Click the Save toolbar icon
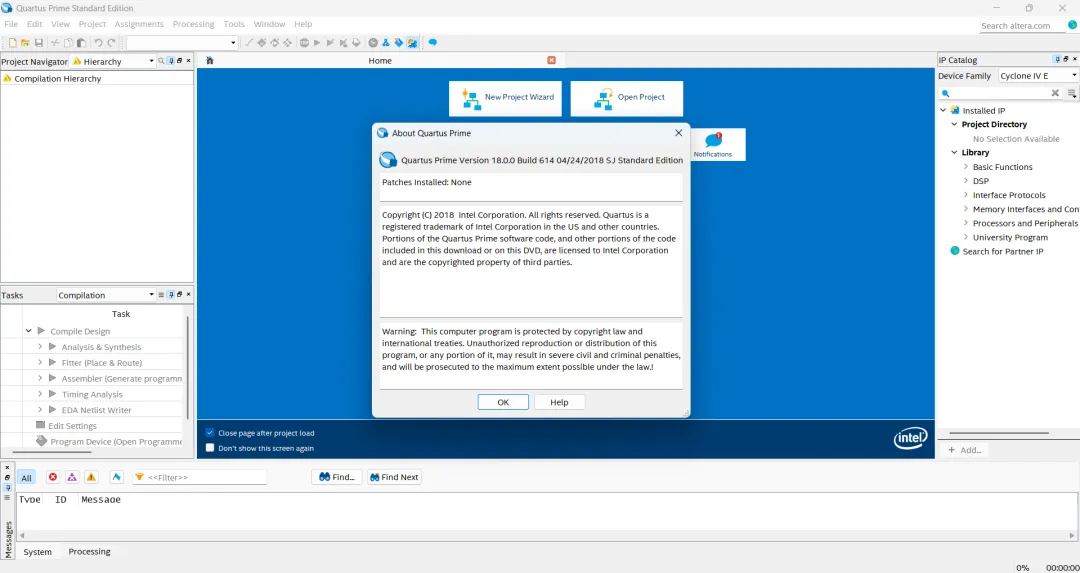 pos(39,43)
